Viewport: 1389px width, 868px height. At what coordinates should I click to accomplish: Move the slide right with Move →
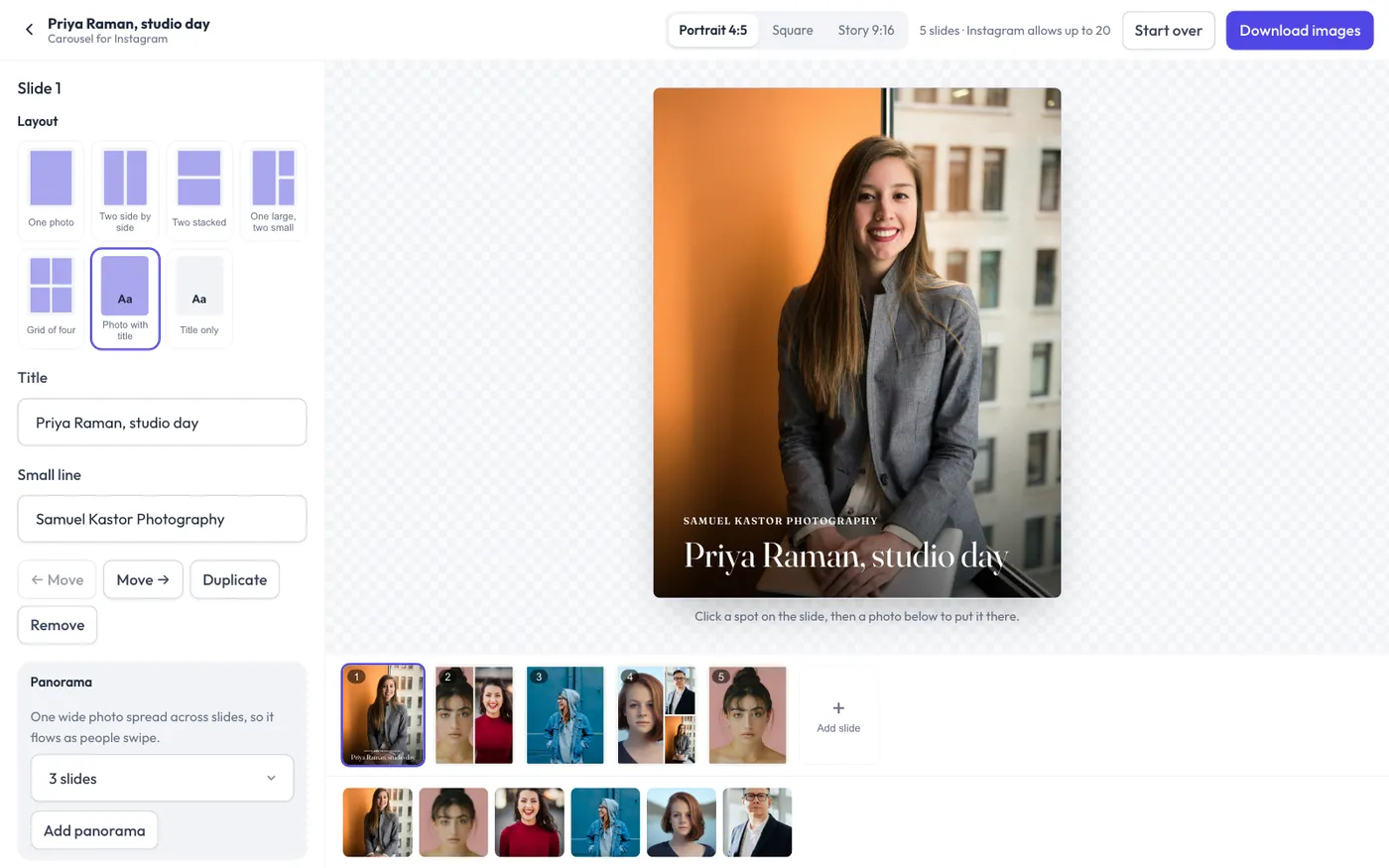point(143,579)
